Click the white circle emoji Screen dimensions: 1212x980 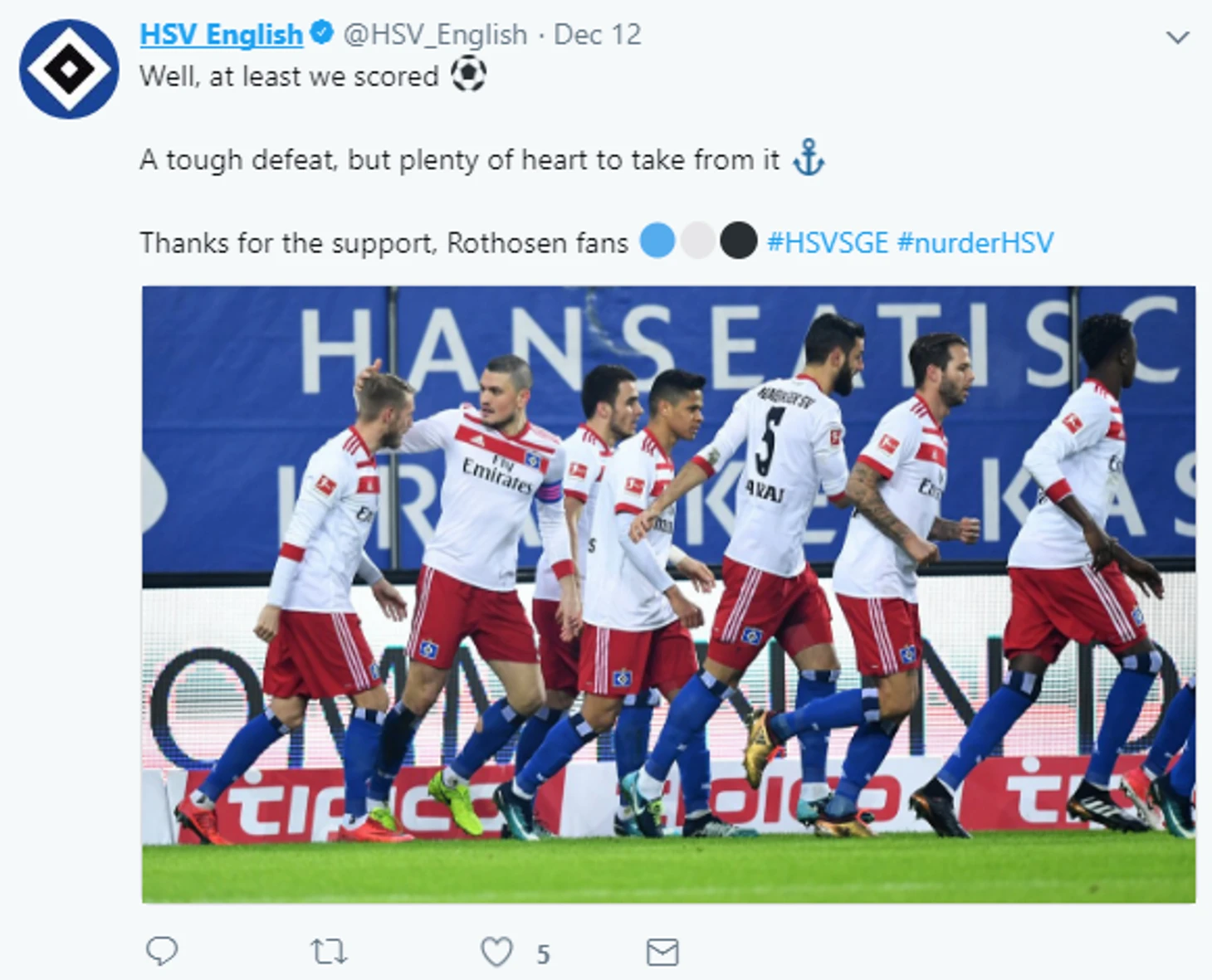698,241
